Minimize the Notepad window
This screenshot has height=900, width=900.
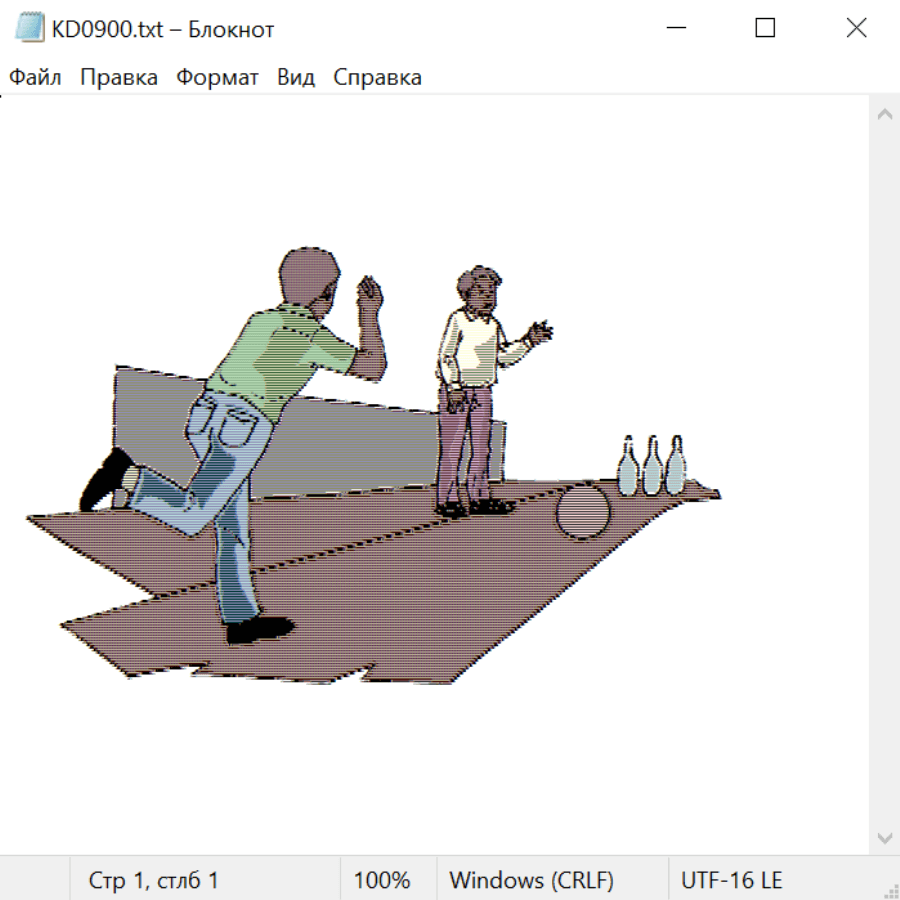pyautogui.click(x=674, y=28)
